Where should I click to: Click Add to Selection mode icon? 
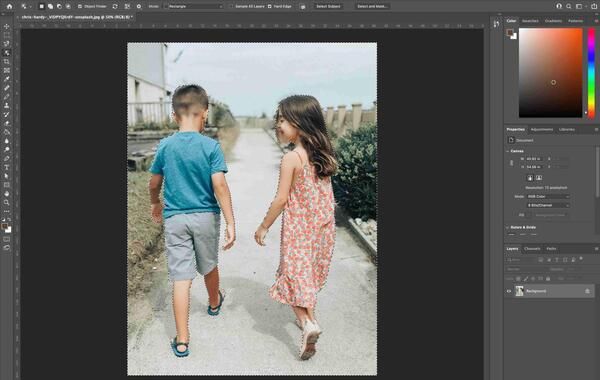pos(50,7)
